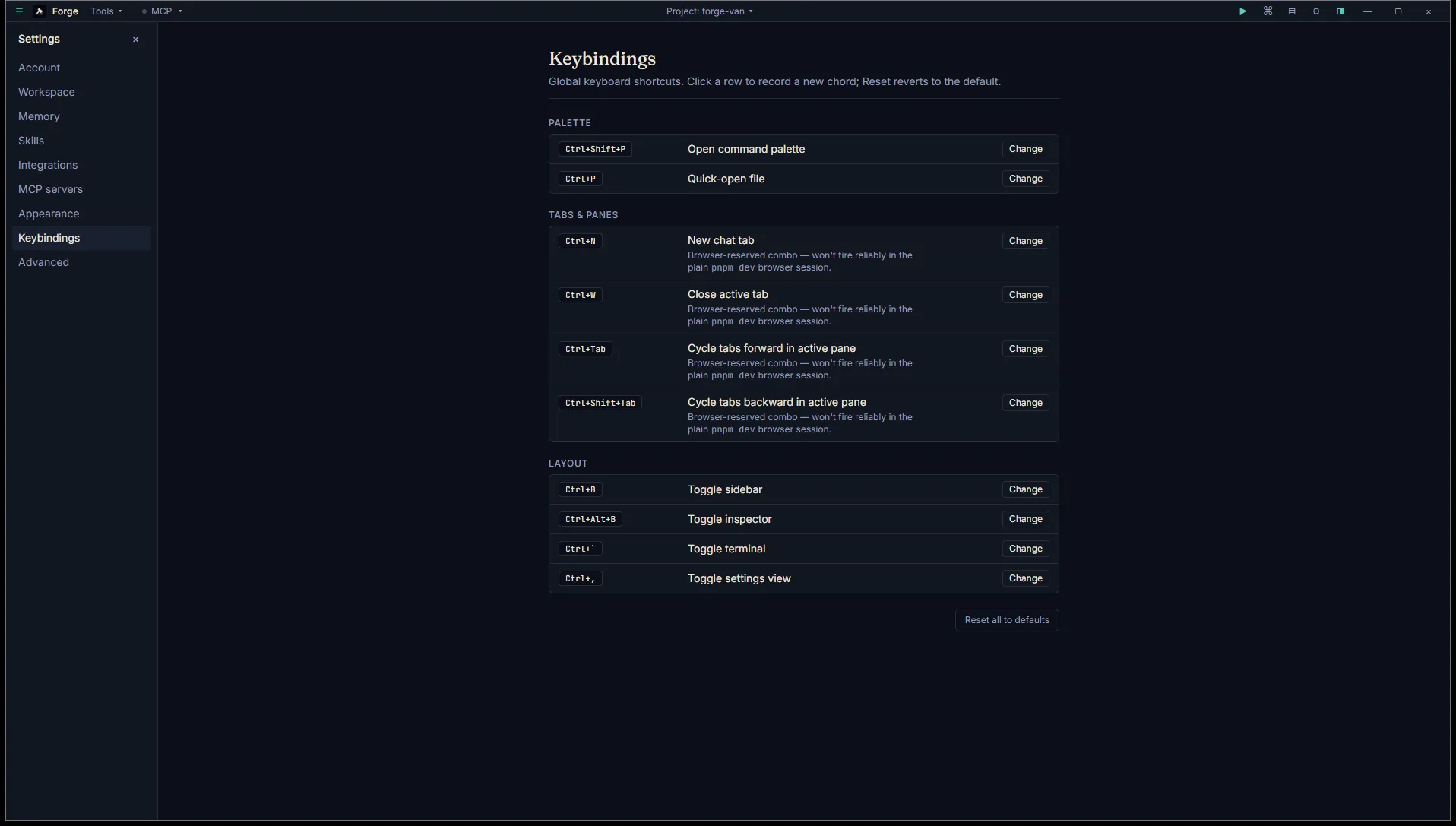Change the Quick-open file shortcut
1456x826 pixels.
click(x=1025, y=179)
